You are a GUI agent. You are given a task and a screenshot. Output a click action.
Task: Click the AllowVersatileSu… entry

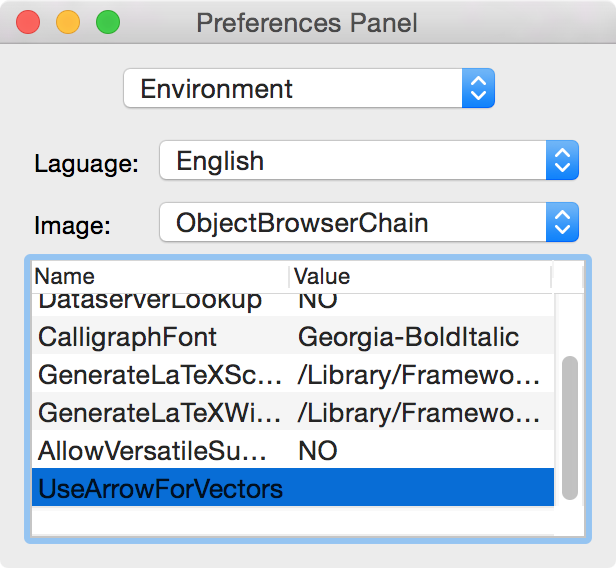152,451
